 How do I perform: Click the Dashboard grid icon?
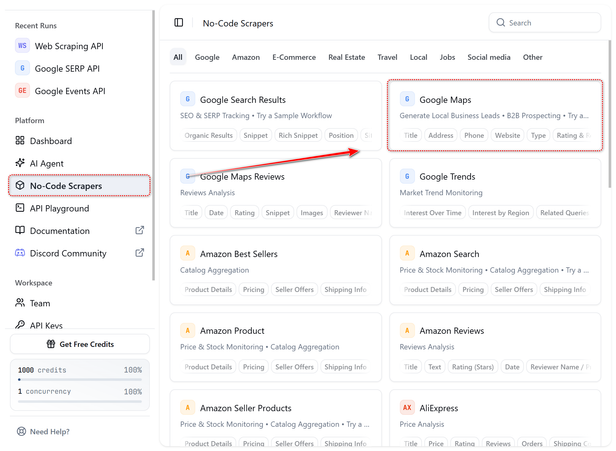click(20, 140)
